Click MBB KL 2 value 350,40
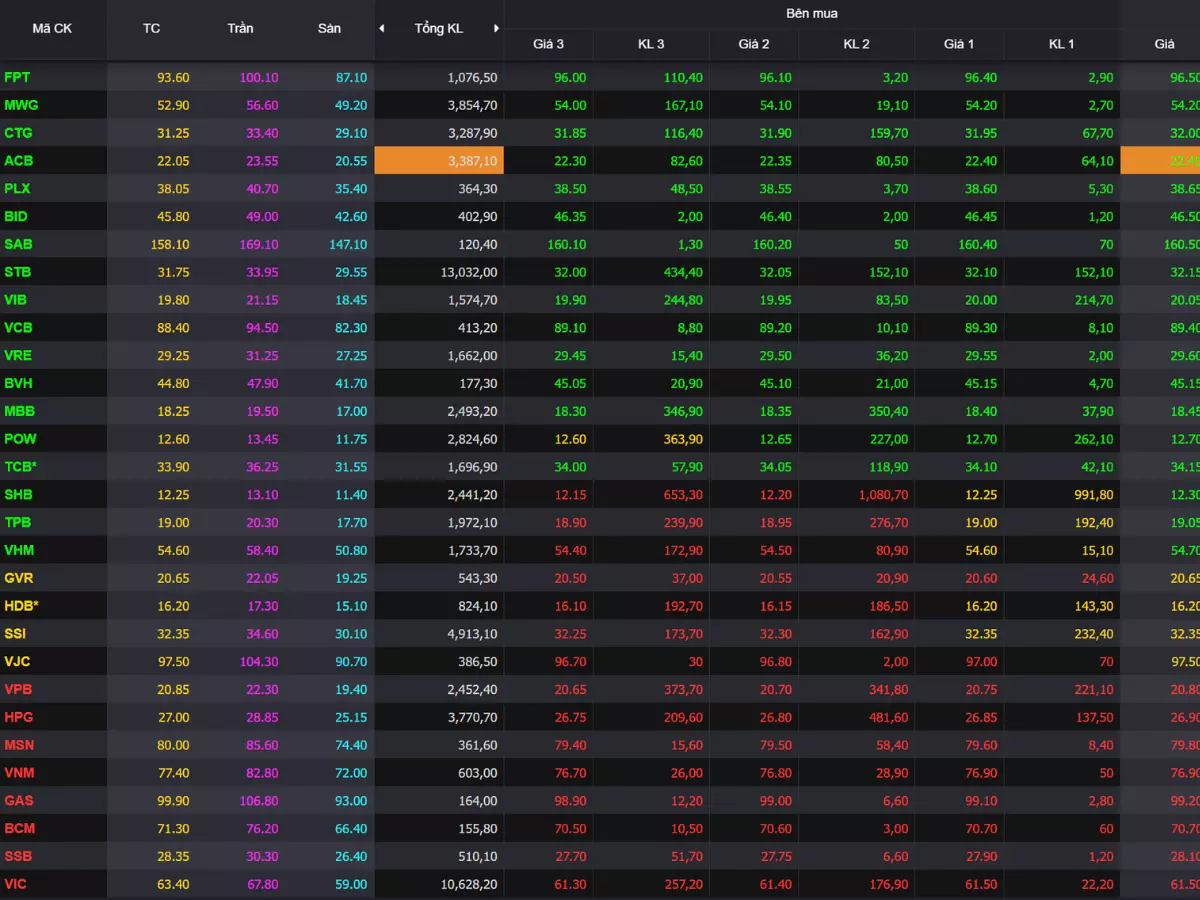This screenshot has width=1200, height=900. [887, 411]
